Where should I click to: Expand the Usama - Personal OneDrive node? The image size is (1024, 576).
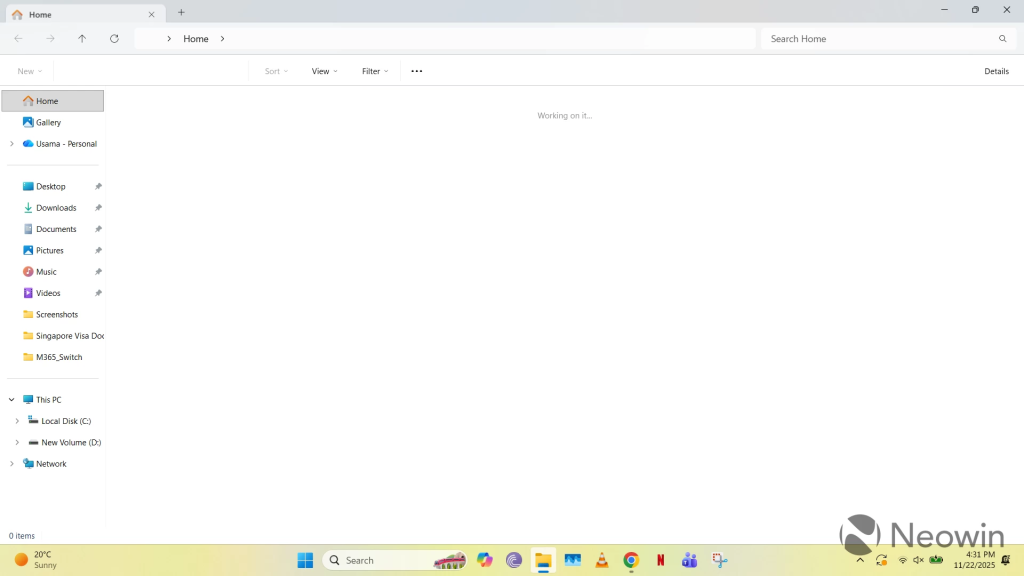point(11,143)
